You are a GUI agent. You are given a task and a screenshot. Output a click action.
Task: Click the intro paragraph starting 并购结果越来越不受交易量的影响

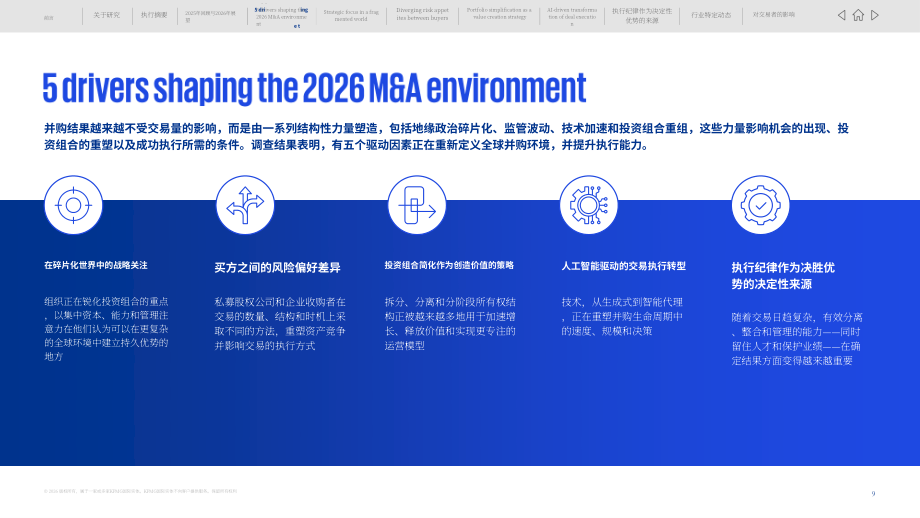click(447, 136)
